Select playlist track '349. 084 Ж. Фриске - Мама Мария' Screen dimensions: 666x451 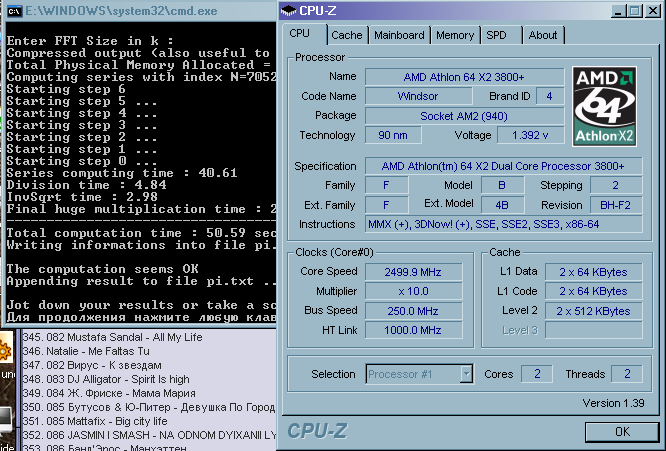(x=109, y=393)
